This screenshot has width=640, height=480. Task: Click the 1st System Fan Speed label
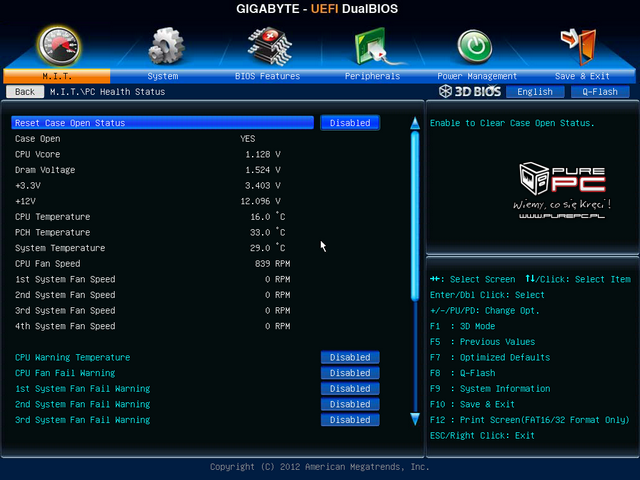tap(65, 279)
